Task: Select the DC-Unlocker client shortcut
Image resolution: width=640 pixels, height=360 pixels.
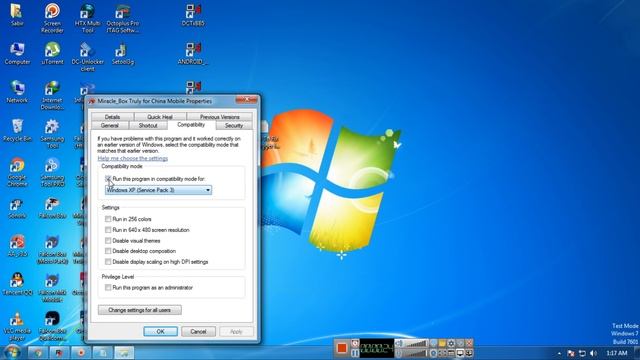Action: click(87, 56)
